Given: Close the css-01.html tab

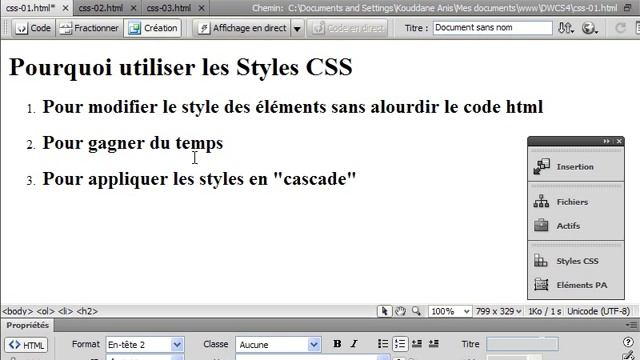Looking at the screenshot, I should pyautogui.click(x=65, y=8).
